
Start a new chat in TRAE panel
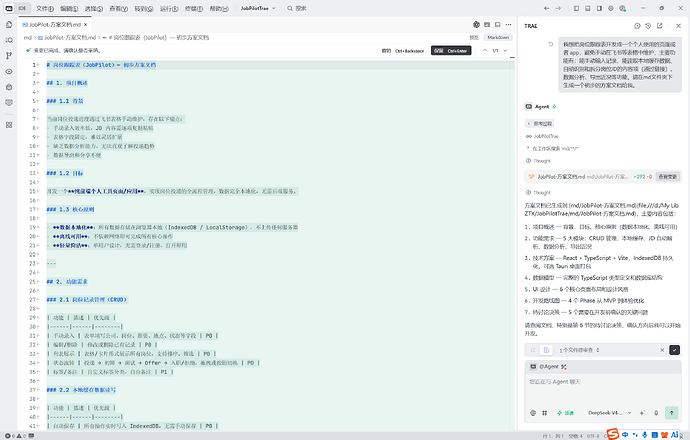pos(637,26)
